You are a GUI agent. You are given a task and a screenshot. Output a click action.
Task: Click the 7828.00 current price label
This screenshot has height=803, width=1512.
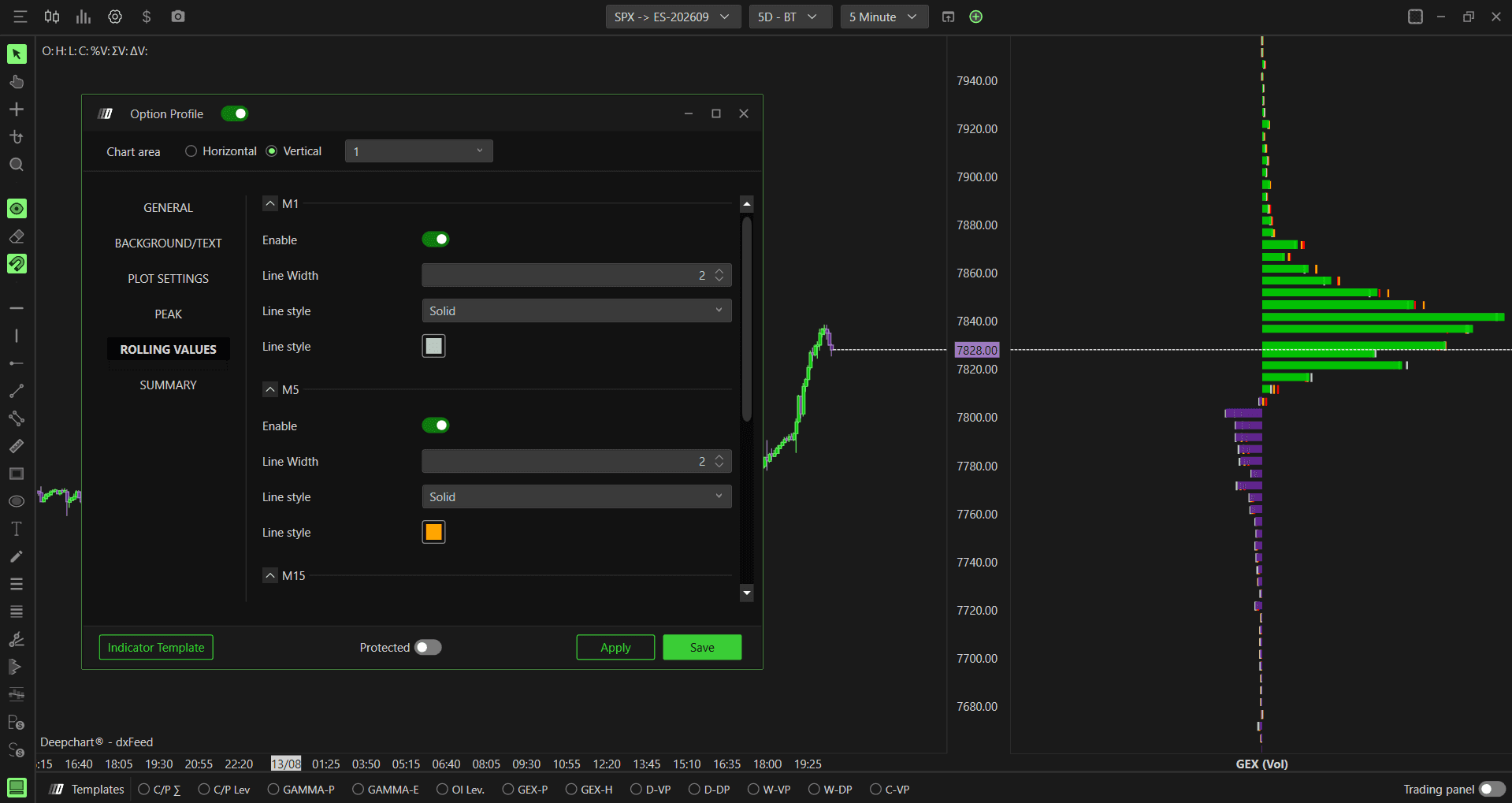pyautogui.click(x=977, y=350)
